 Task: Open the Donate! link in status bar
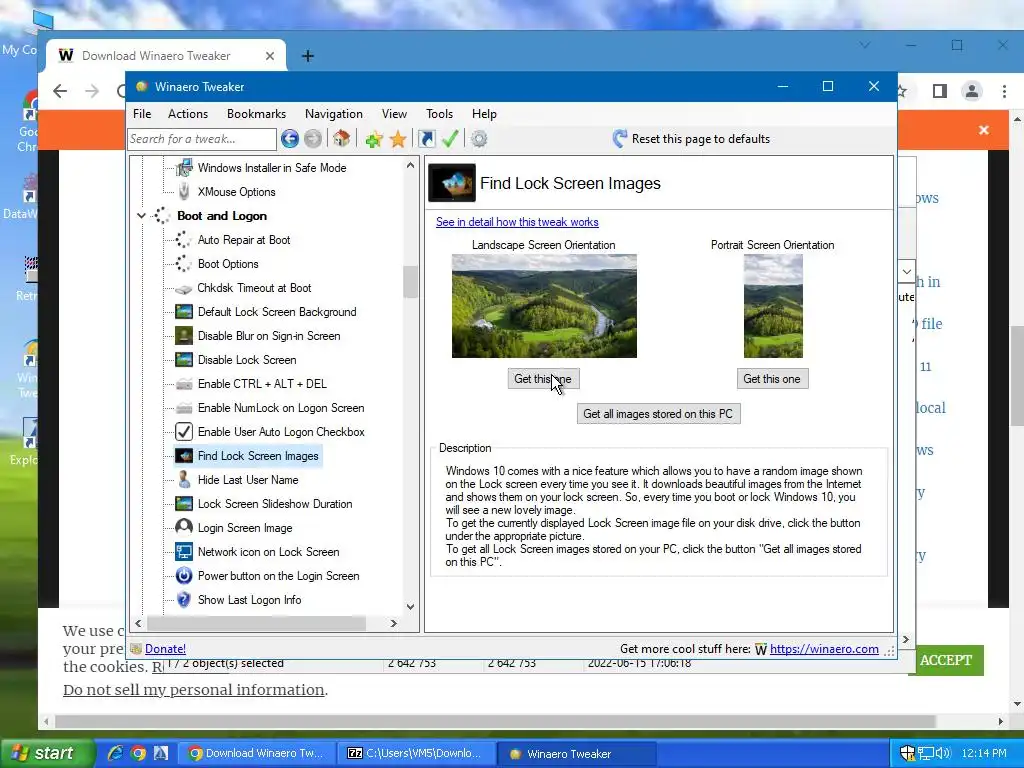pos(165,648)
